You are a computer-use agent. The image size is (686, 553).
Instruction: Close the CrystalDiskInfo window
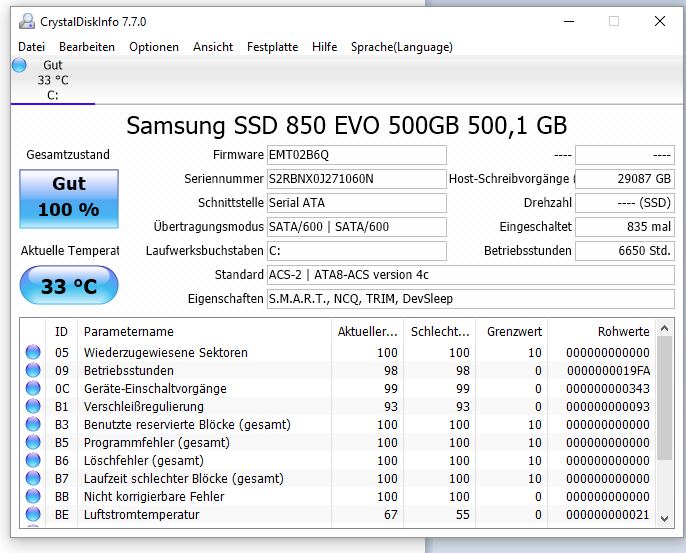[x=660, y=21]
